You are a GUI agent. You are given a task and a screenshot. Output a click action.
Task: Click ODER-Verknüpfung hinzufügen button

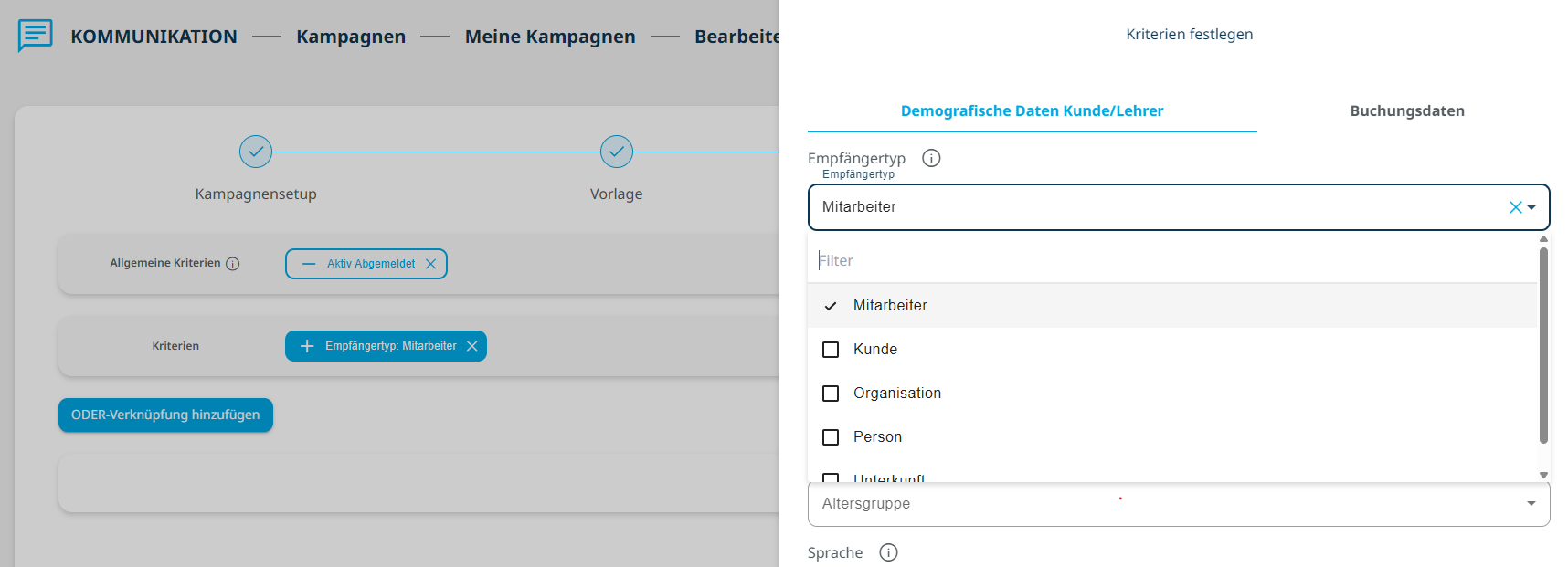tap(165, 415)
